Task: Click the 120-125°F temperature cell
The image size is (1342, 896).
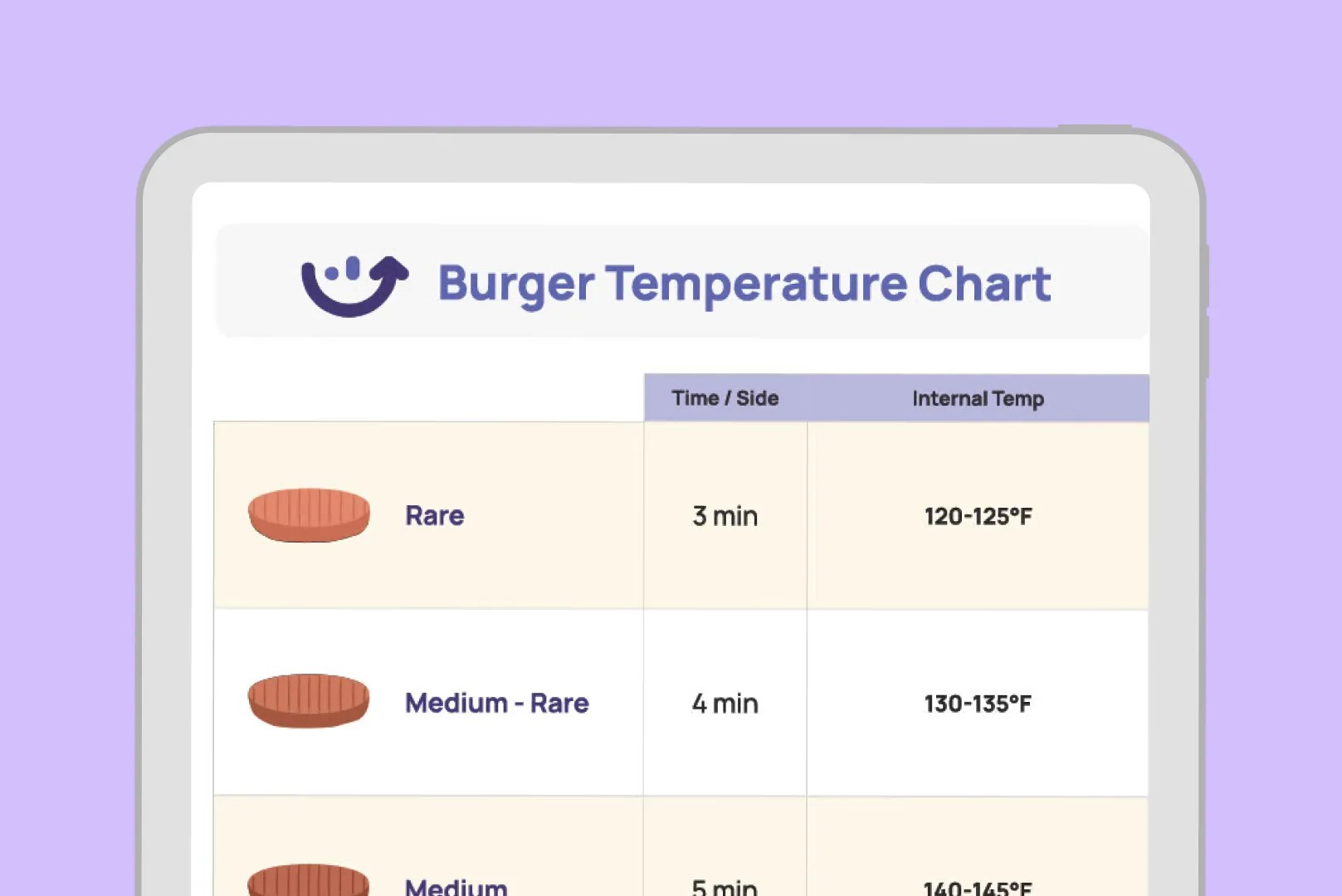Action: pos(978,515)
